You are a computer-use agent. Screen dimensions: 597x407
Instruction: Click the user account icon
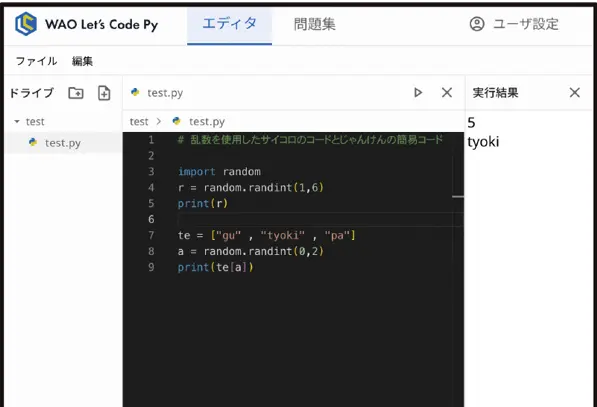[477, 24]
